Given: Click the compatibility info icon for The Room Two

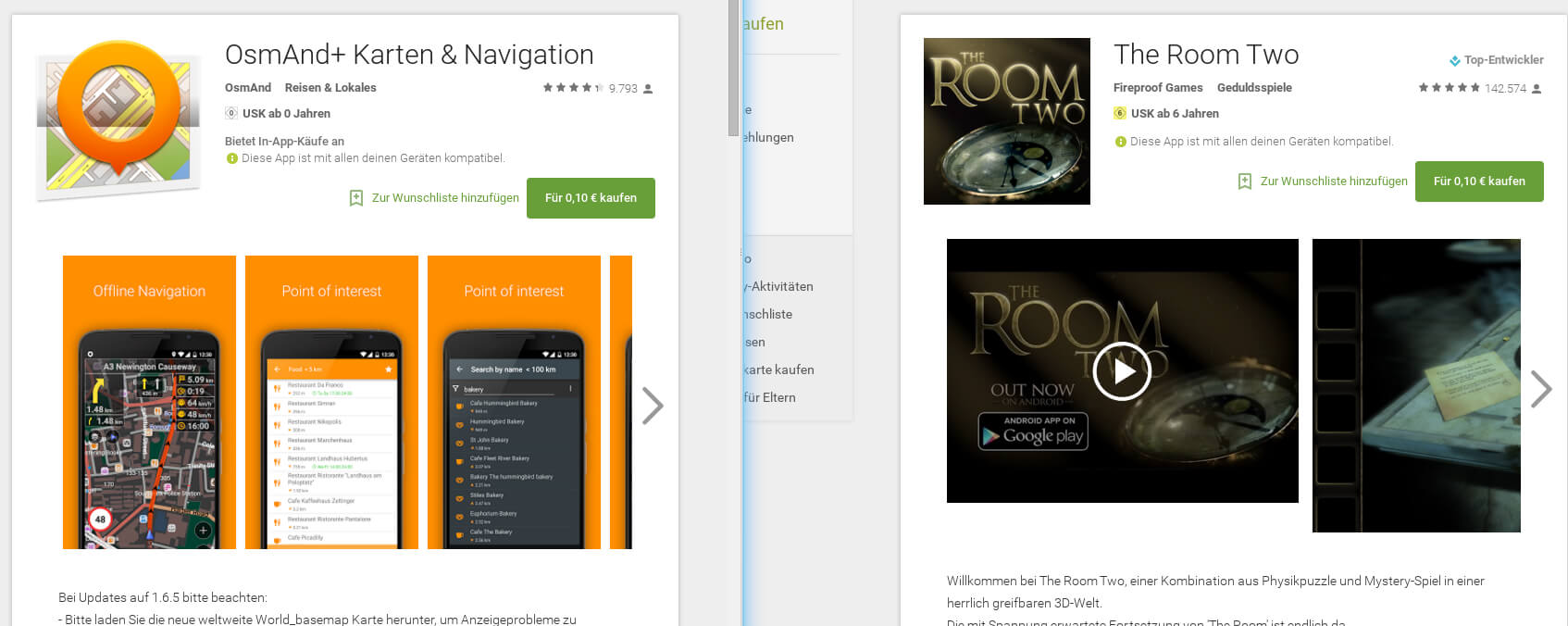Looking at the screenshot, I should (1121, 142).
